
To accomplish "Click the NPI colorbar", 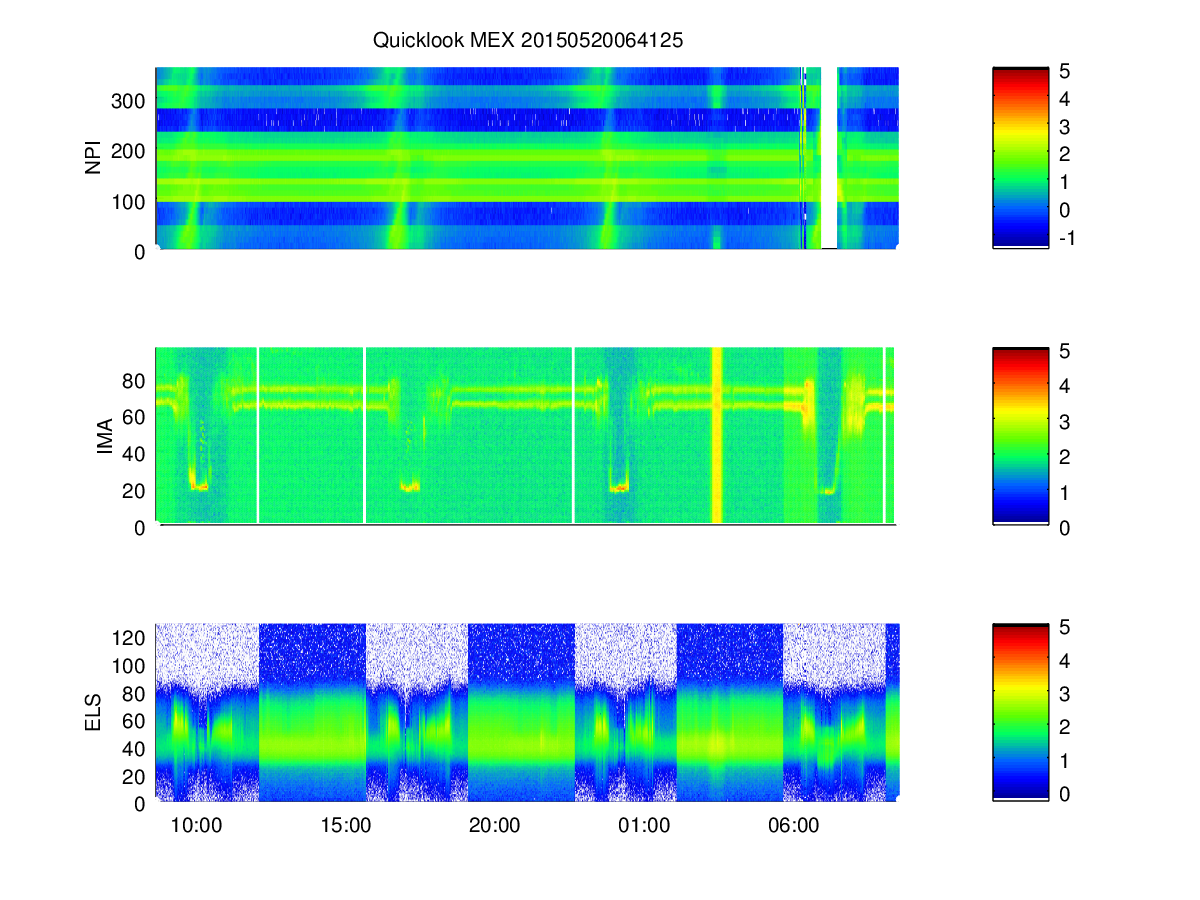I will point(1020,157).
